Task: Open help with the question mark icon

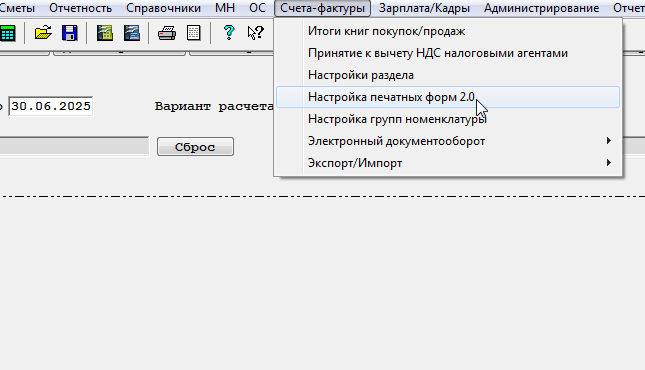Action: point(229,33)
